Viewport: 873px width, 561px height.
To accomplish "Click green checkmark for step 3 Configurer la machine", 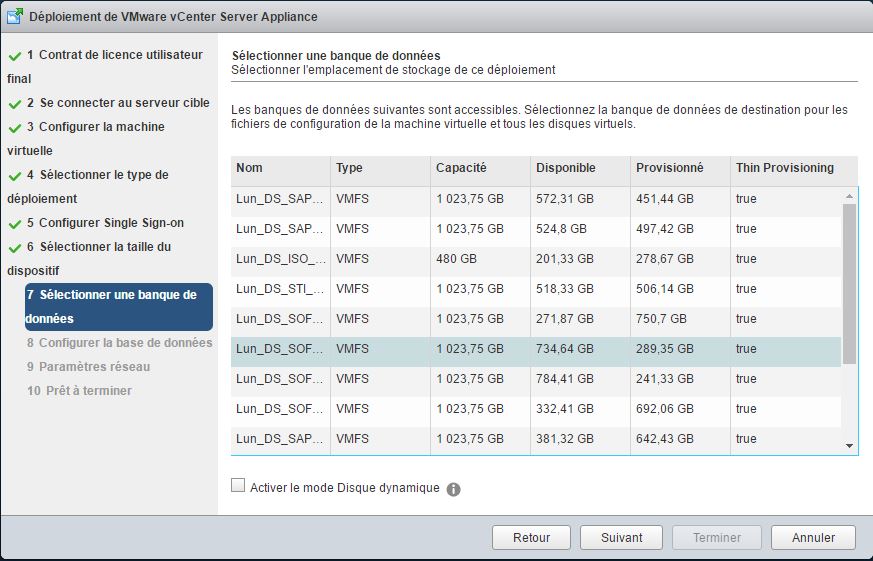I will (x=15, y=127).
